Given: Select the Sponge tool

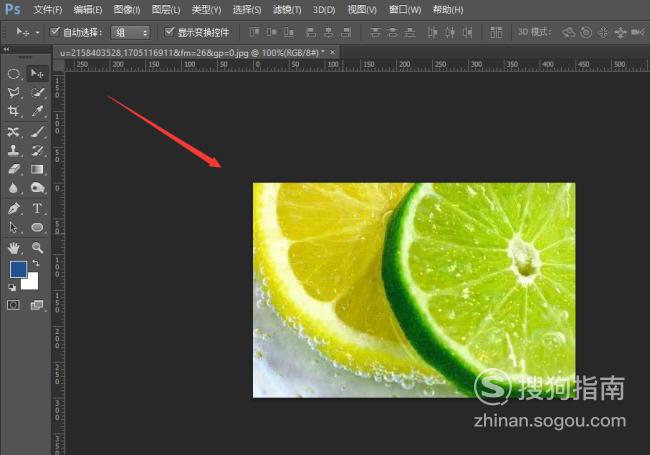Looking at the screenshot, I should click(x=37, y=188).
